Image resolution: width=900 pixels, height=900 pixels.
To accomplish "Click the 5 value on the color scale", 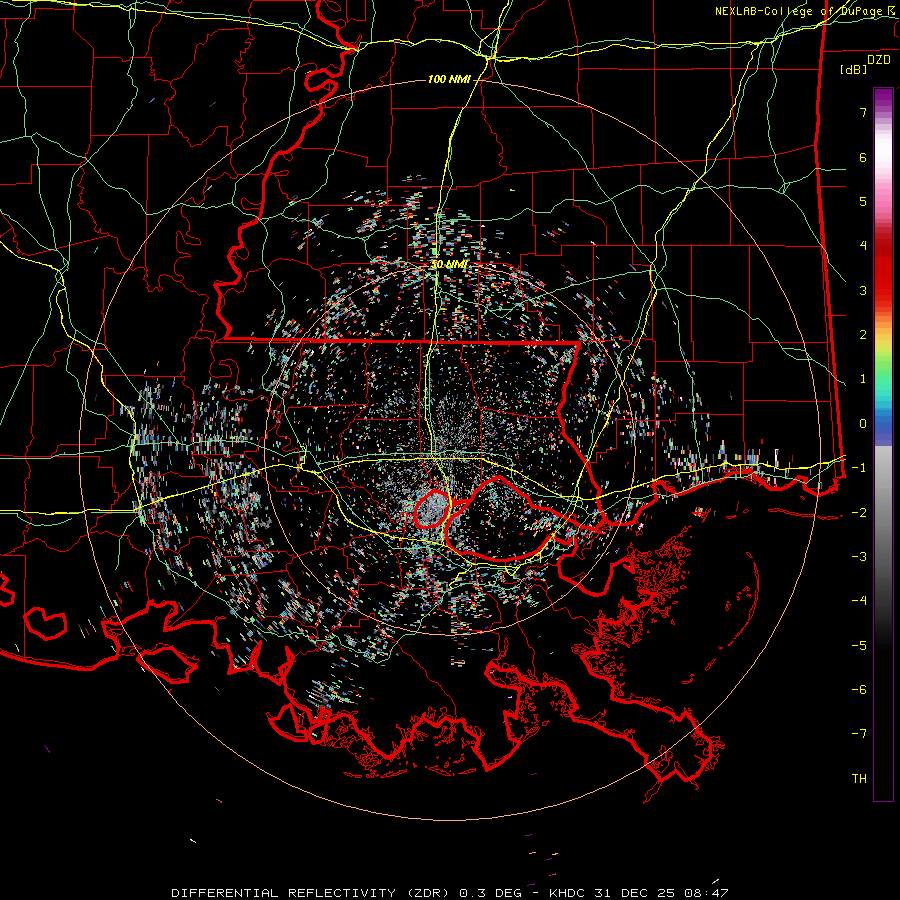I will click(x=863, y=201).
